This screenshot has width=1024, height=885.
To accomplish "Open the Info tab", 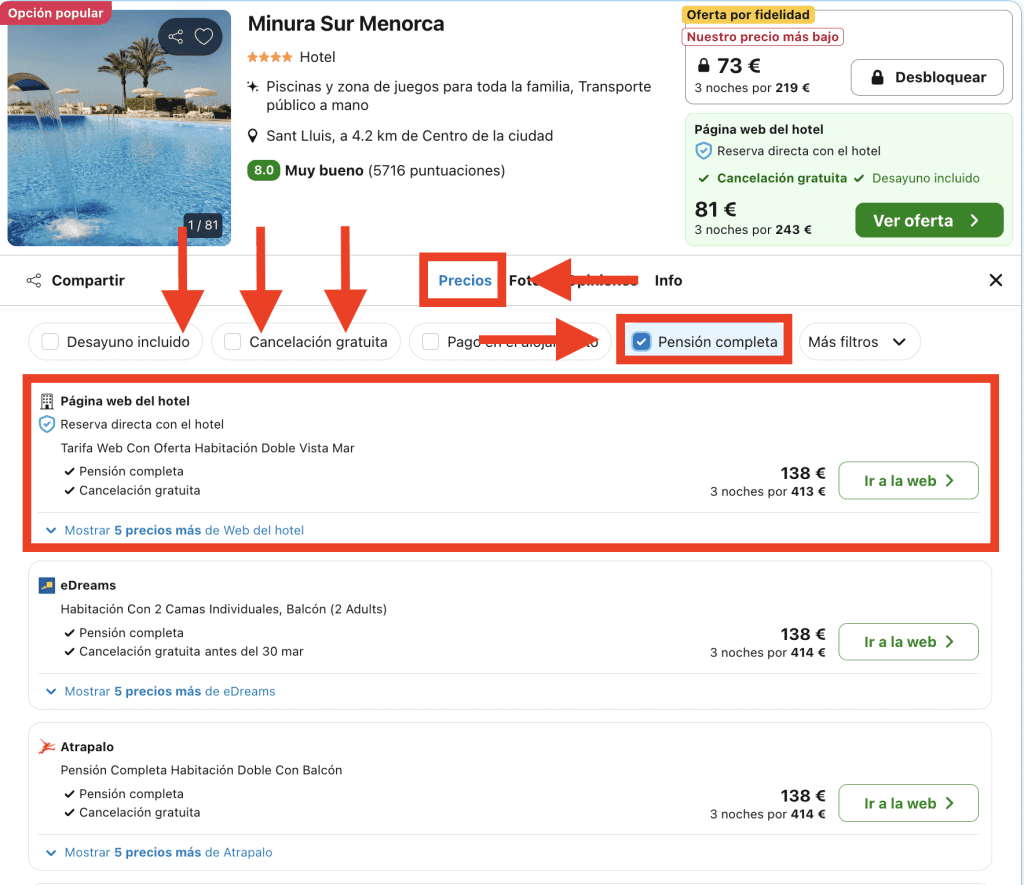I will pos(668,281).
